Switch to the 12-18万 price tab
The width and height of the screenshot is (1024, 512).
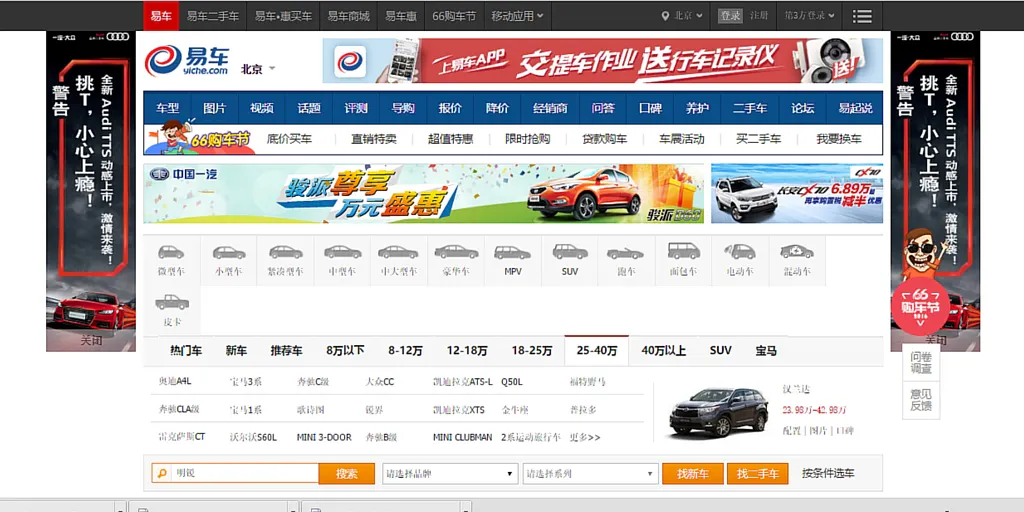(467, 351)
